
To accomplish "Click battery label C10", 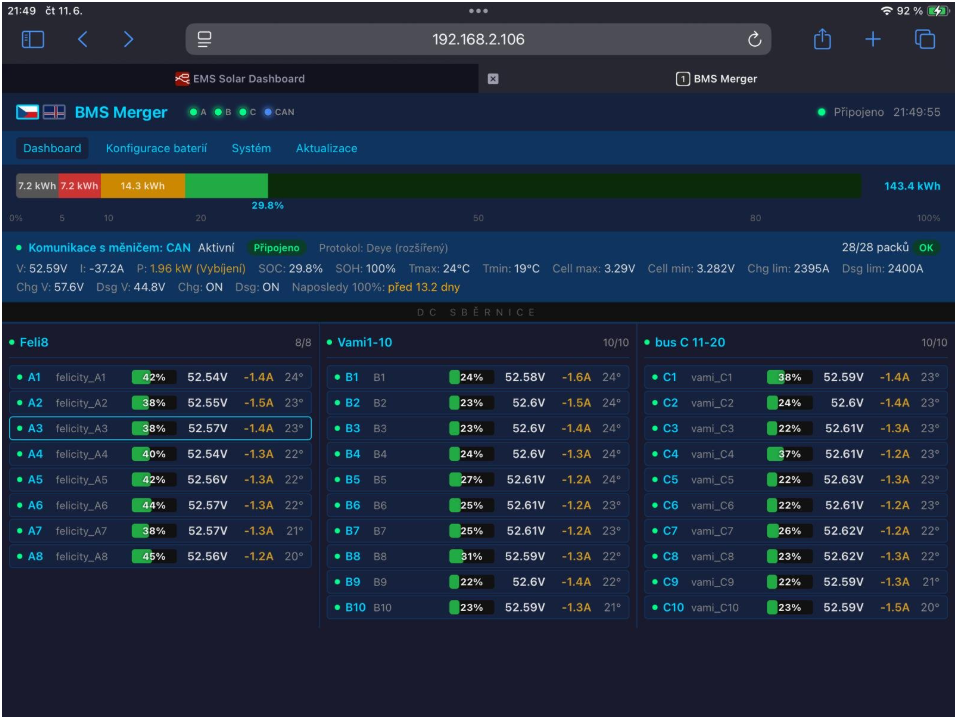I will (673, 607).
